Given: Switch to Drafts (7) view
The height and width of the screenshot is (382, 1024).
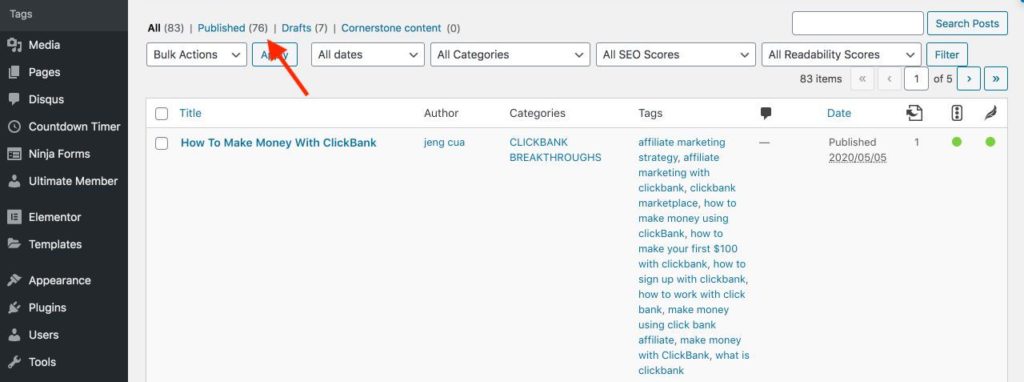Looking at the screenshot, I should [304, 28].
